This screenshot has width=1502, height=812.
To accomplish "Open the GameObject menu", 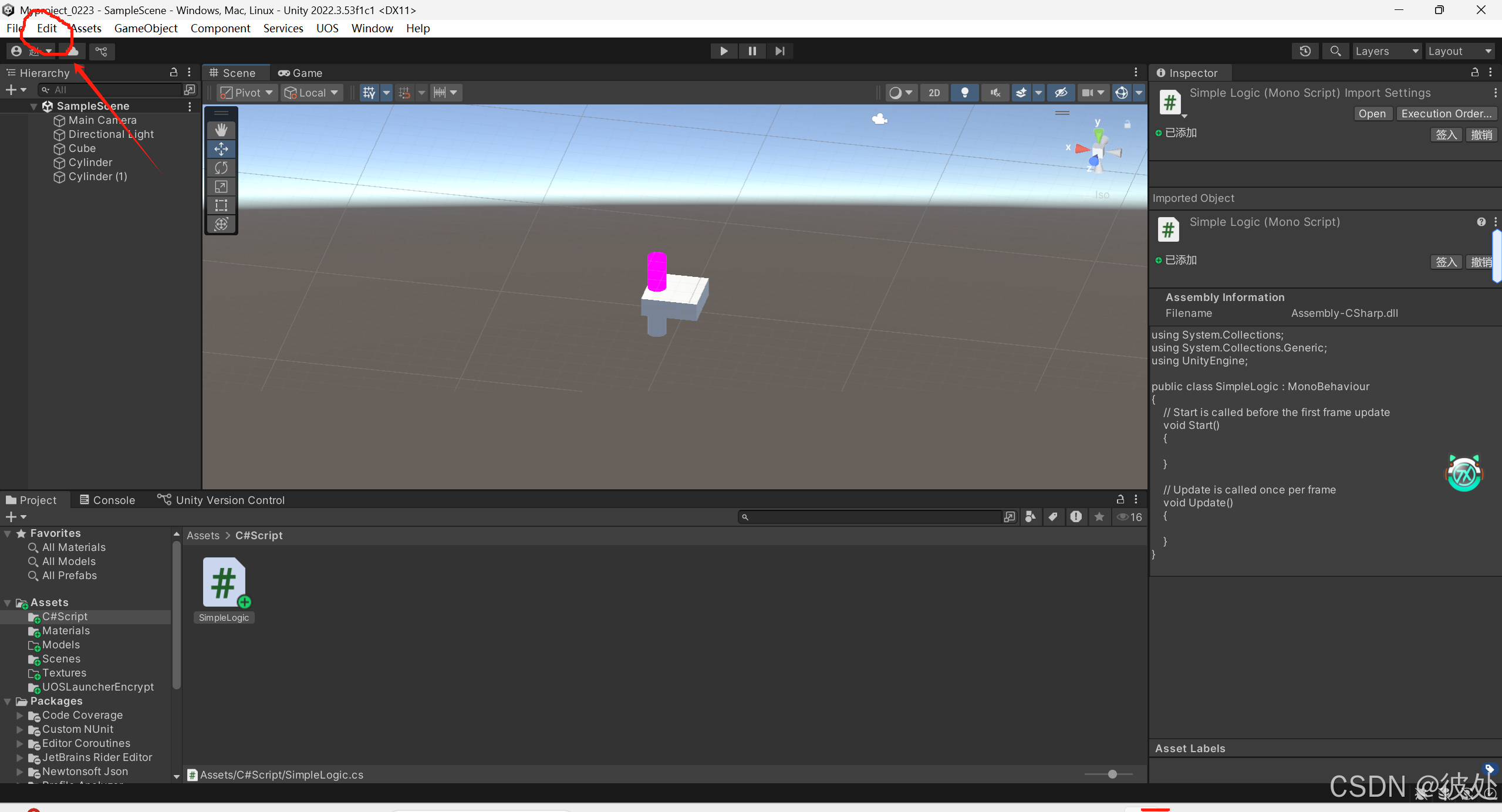I will point(146,28).
